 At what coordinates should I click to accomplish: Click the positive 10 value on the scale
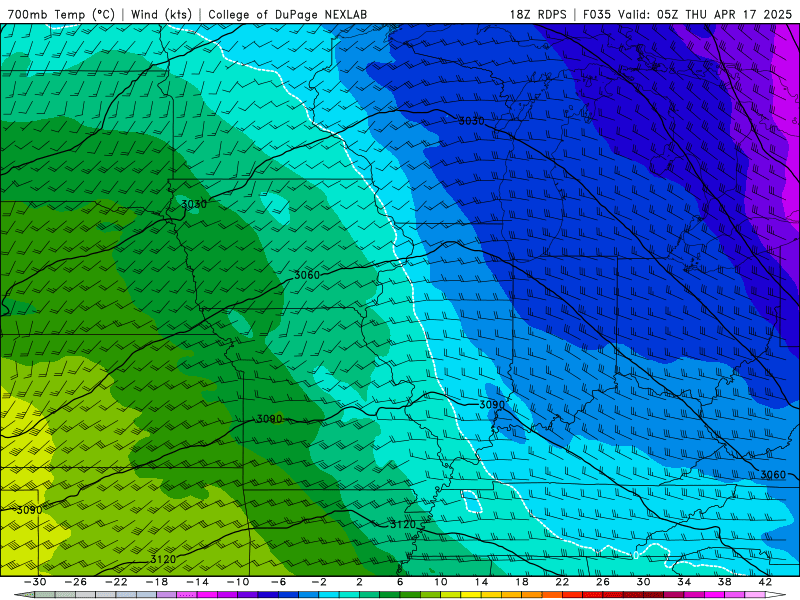click(x=441, y=582)
